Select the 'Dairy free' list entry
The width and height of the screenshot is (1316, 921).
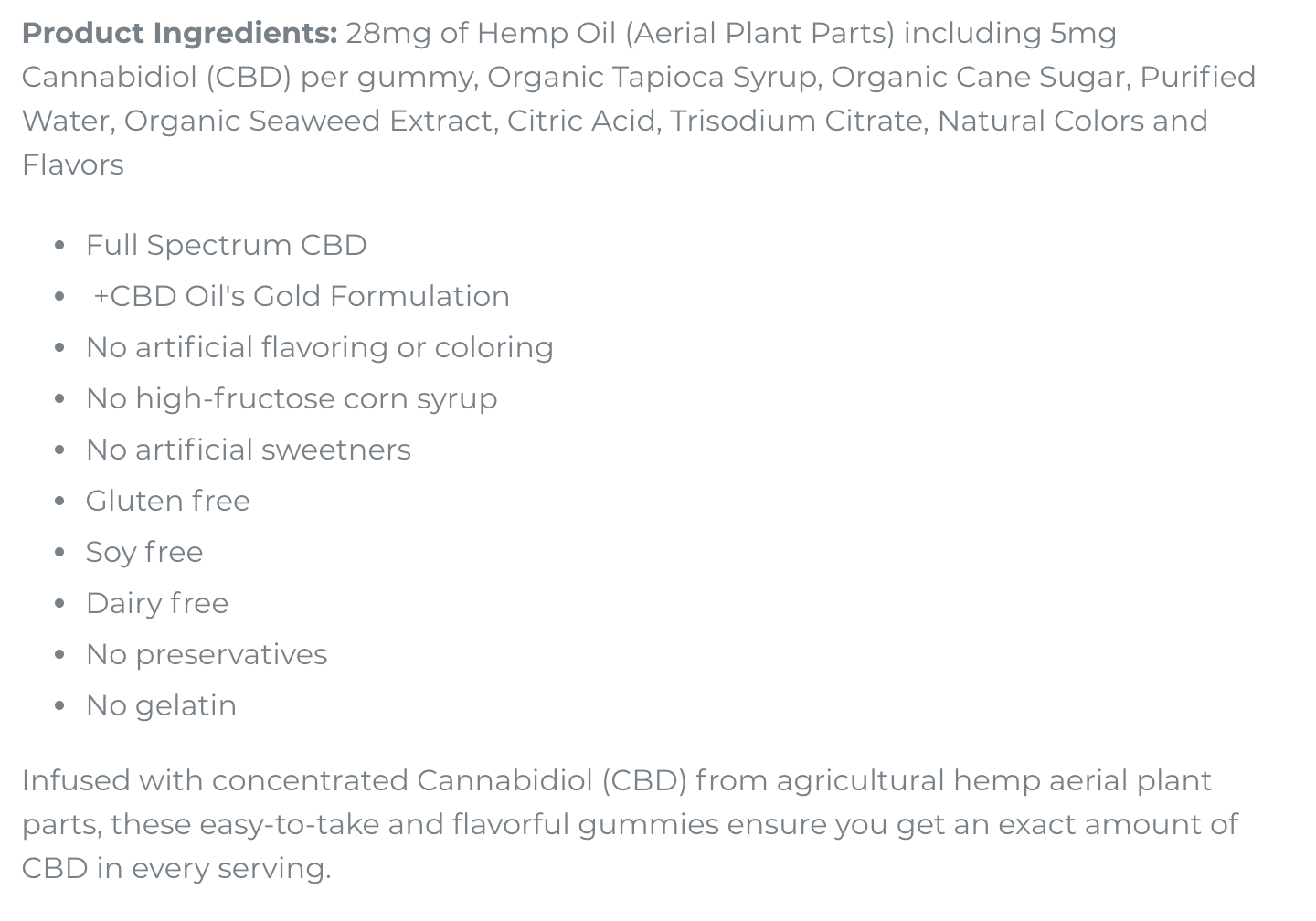tap(157, 603)
